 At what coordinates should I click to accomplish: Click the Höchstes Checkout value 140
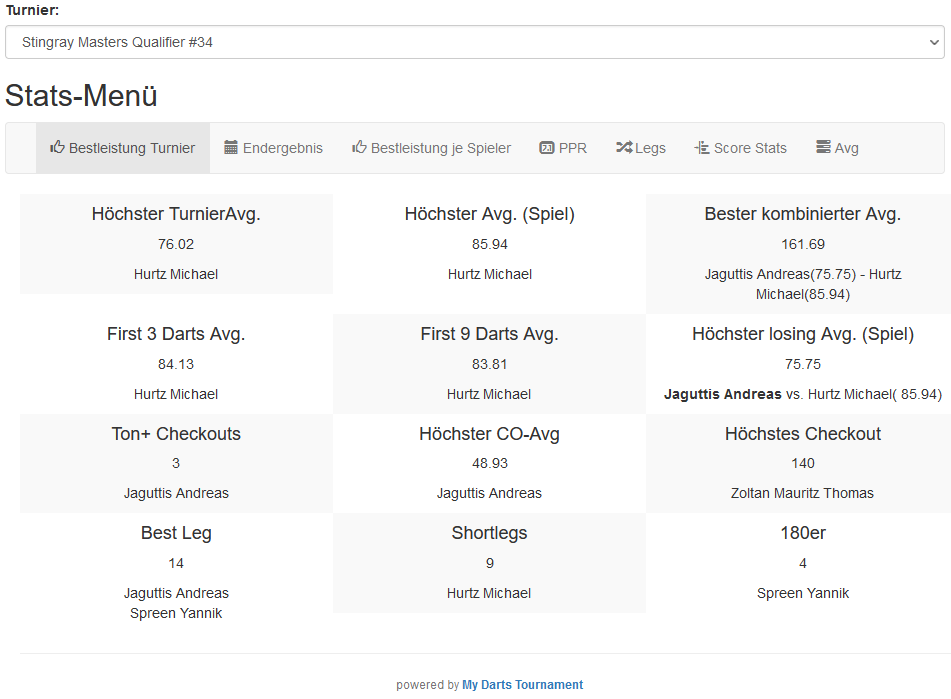point(803,463)
